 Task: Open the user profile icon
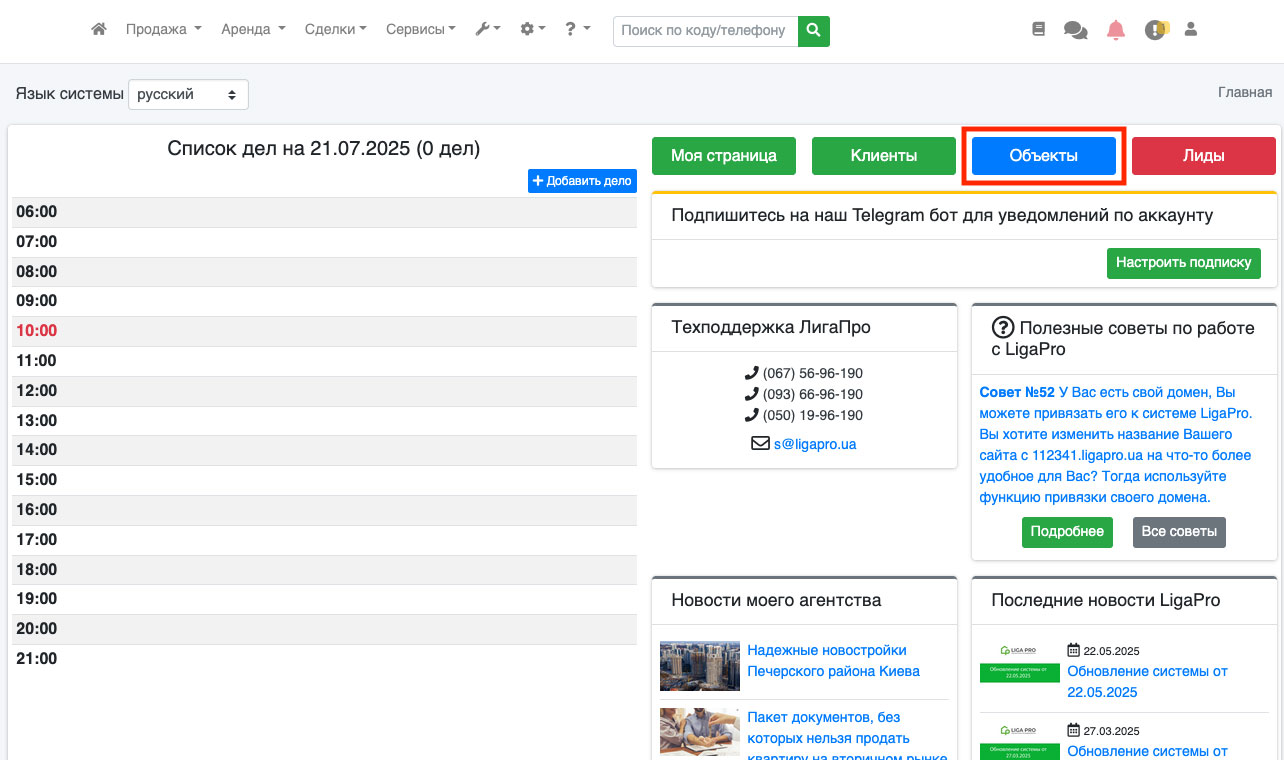[x=1190, y=30]
